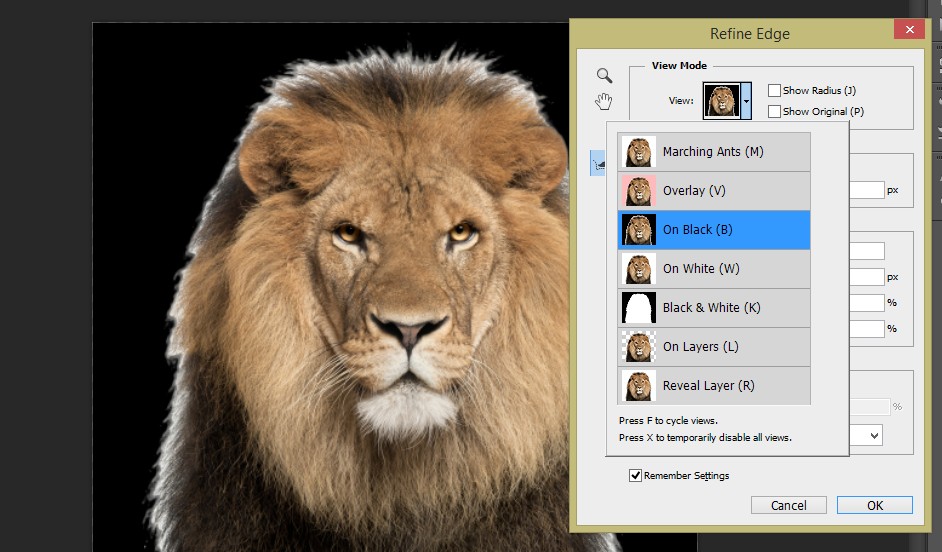Collapse the View mode dropdown arrow
942x552 pixels.
pyautogui.click(x=746, y=101)
